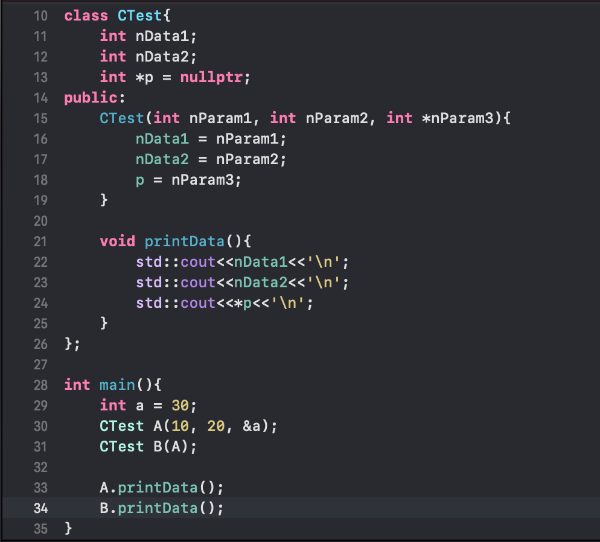Click the CTest constructor name on line 15

click(122, 118)
